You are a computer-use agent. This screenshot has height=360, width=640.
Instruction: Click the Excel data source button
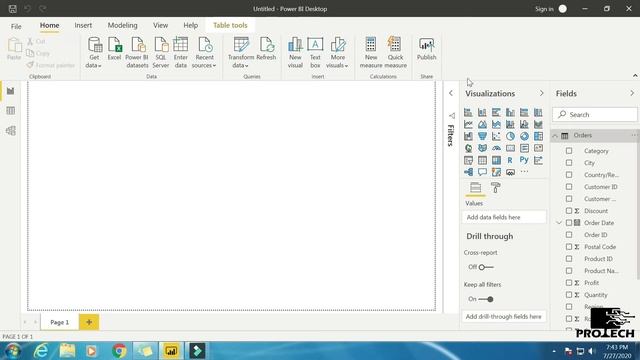pyautogui.click(x=114, y=49)
